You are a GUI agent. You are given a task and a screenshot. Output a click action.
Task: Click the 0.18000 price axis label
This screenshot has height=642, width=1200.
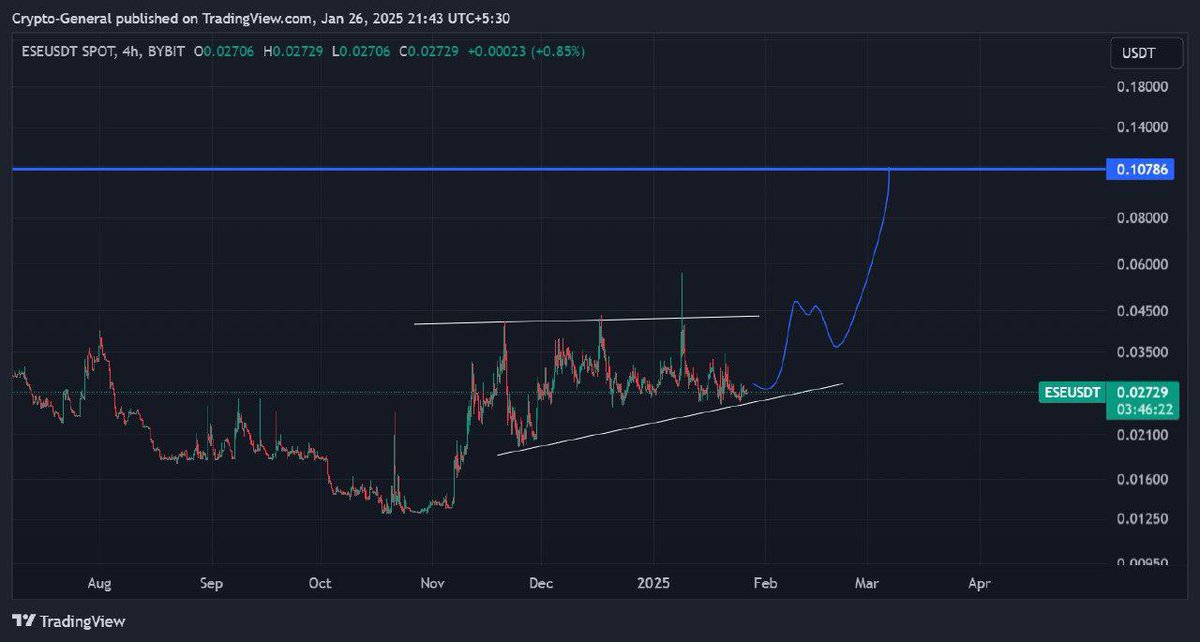pos(1142,87)
